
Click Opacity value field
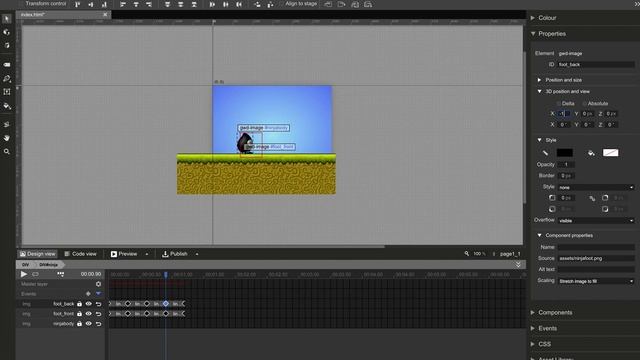[x=566, y=164]
